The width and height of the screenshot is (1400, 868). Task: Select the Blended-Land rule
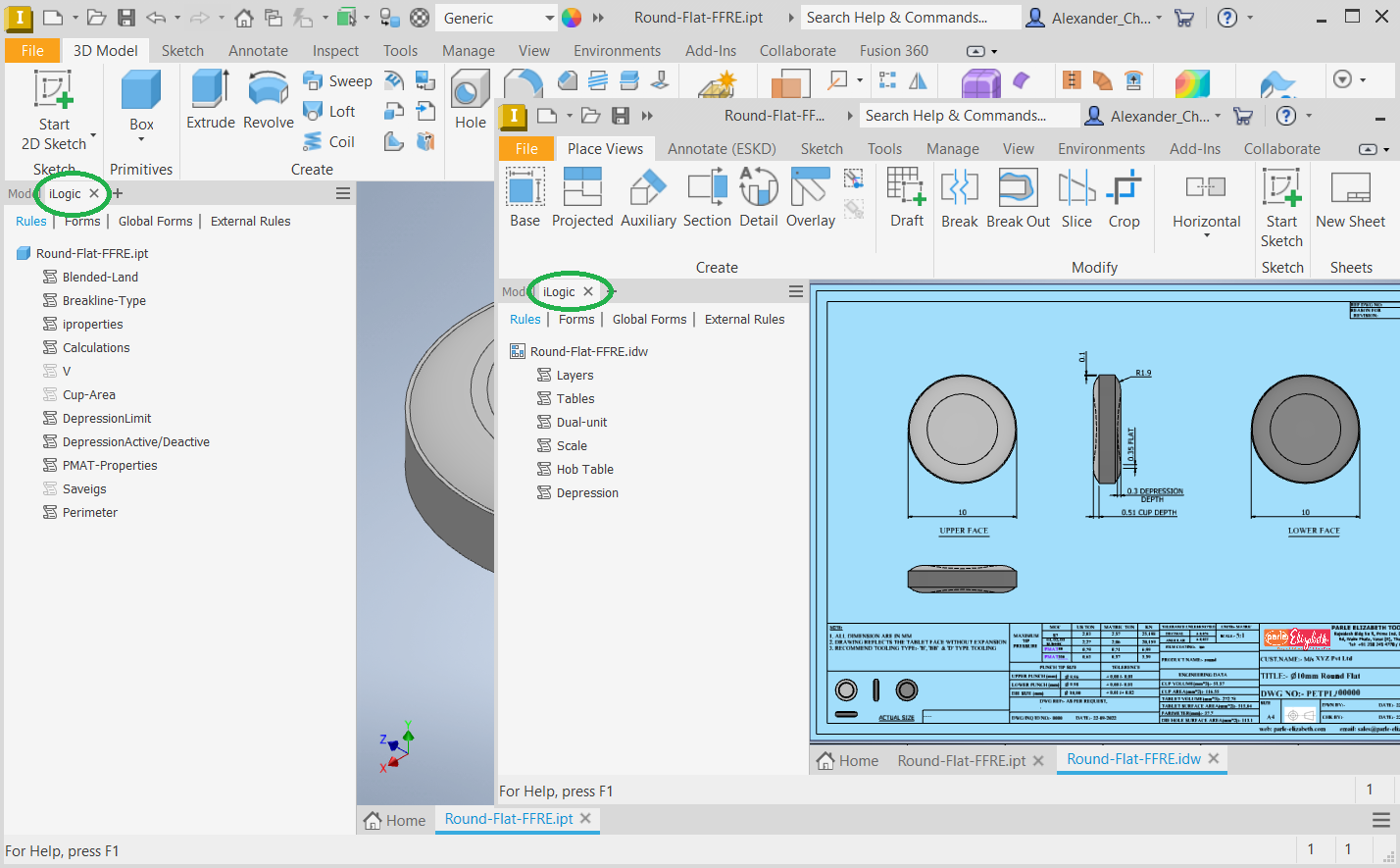click(100, 278)
